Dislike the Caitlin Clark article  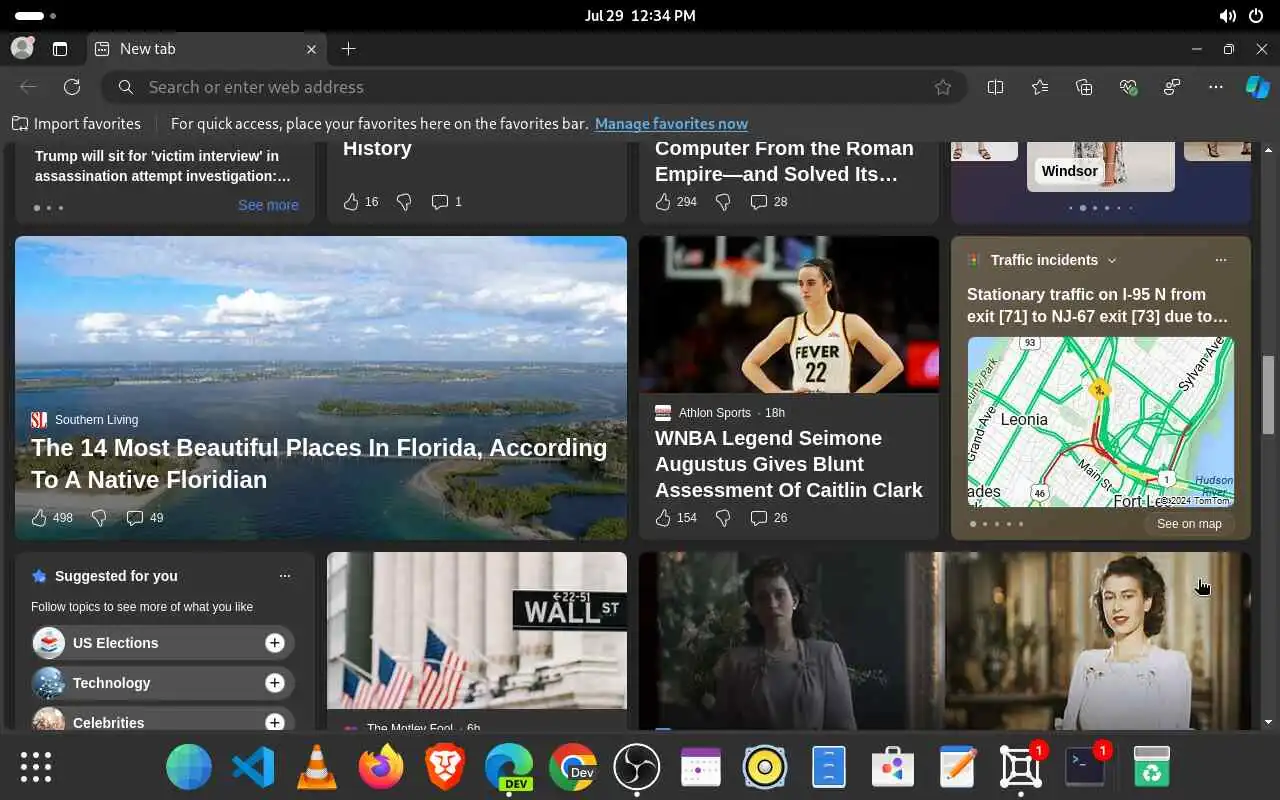tap(723, 518)
